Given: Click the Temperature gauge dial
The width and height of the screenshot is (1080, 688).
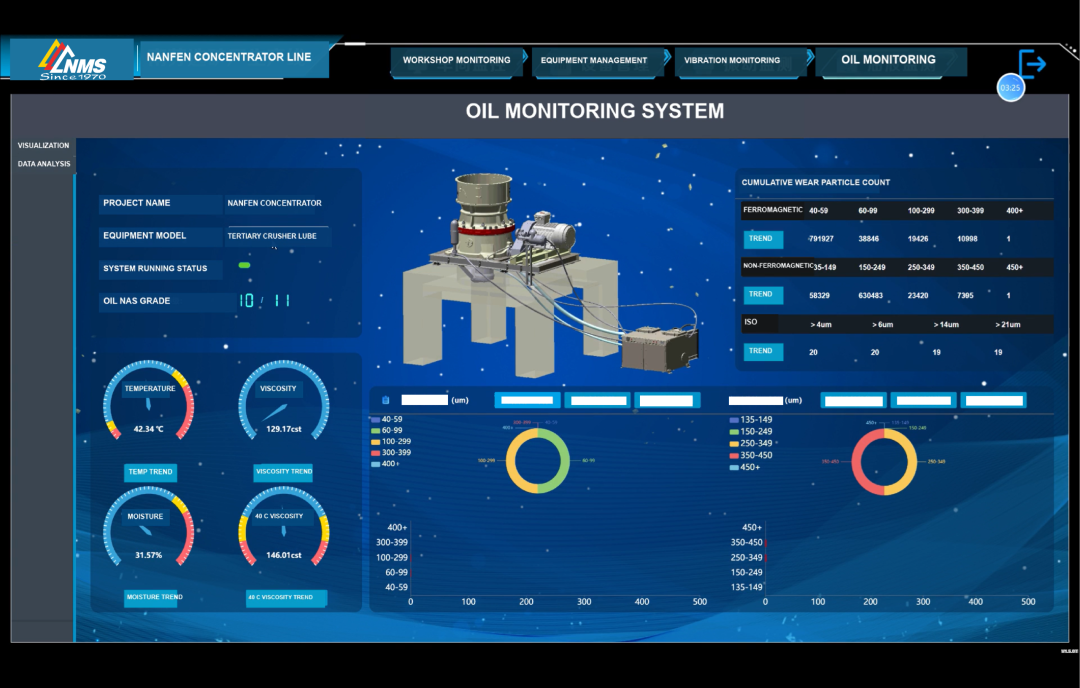Looking at the screenshot, I should pos(149,401).
